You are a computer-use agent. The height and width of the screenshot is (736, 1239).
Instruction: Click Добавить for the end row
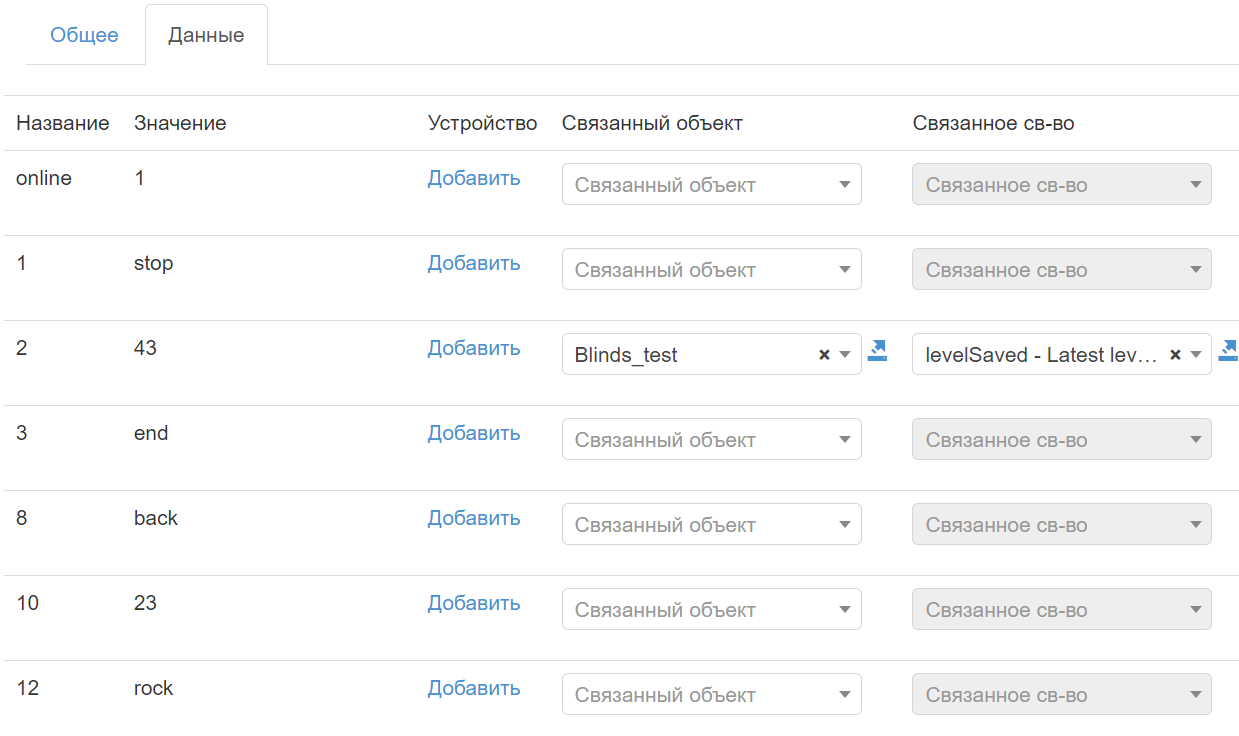click(474, 433)
